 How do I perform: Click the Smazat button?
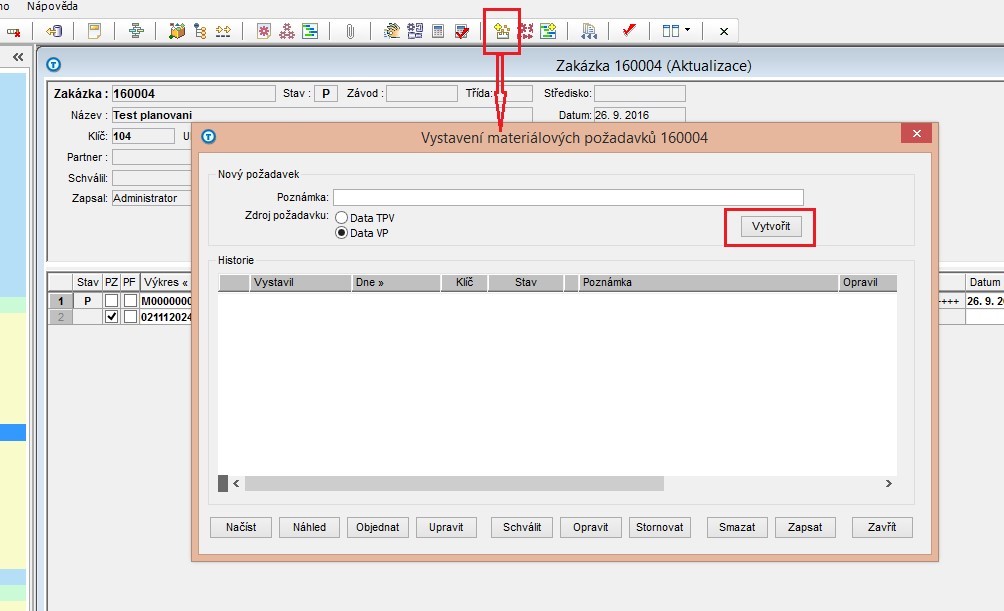tap(737, 527)
